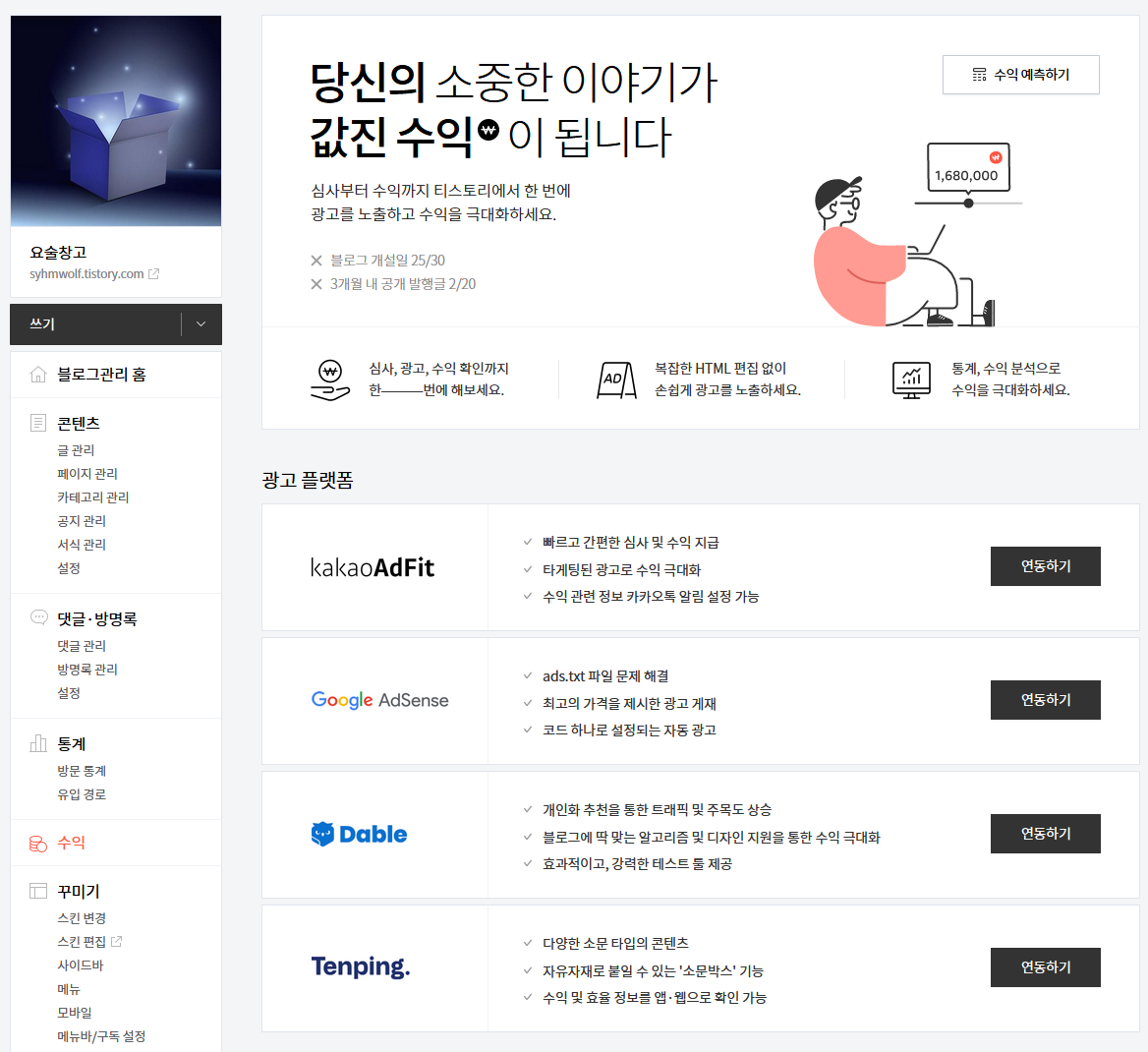Open the 콘텐츠 section

pyautogui.click(x=79, y=424)
